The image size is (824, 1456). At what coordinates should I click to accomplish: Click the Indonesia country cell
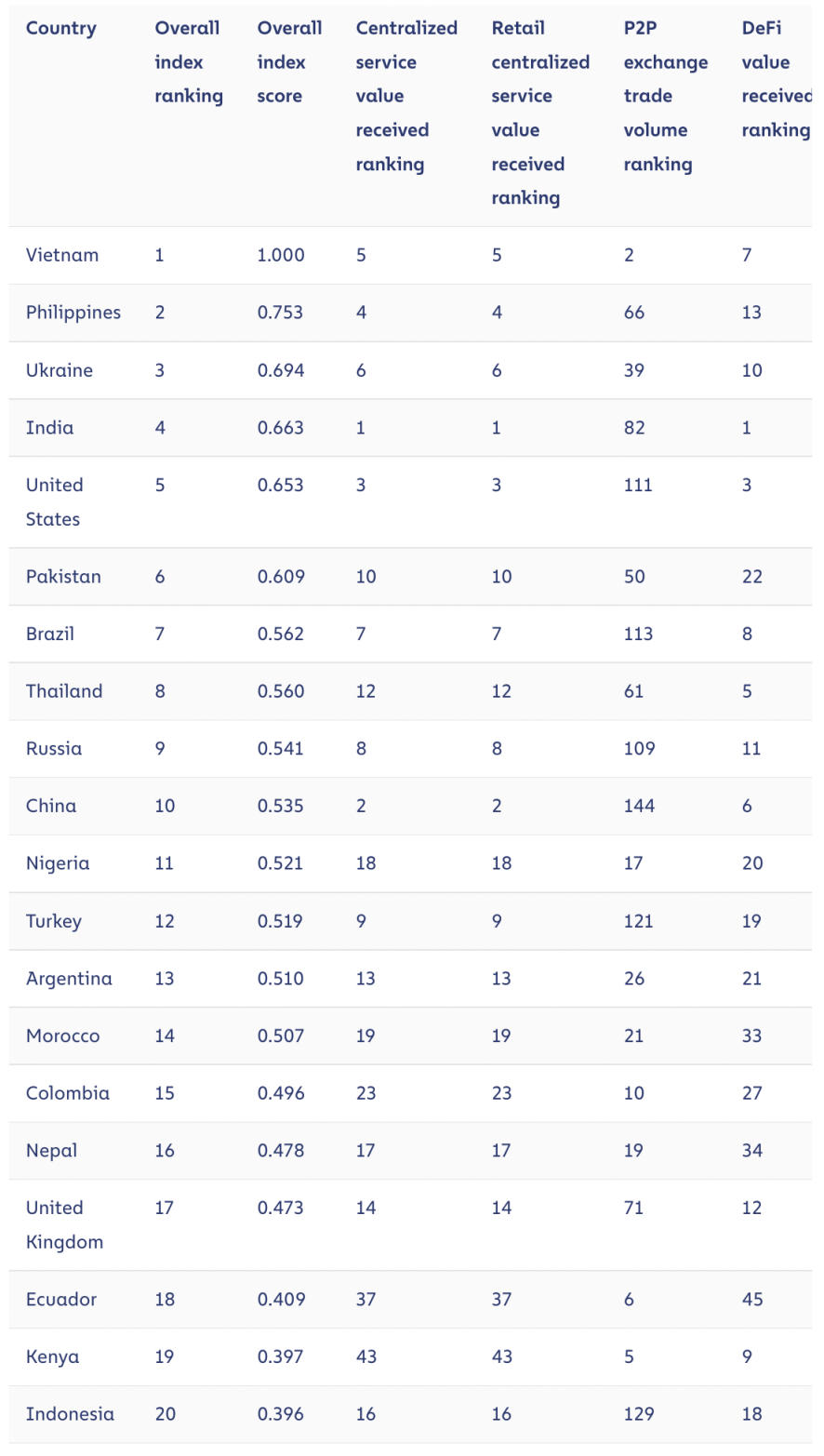click(71, 1414)
